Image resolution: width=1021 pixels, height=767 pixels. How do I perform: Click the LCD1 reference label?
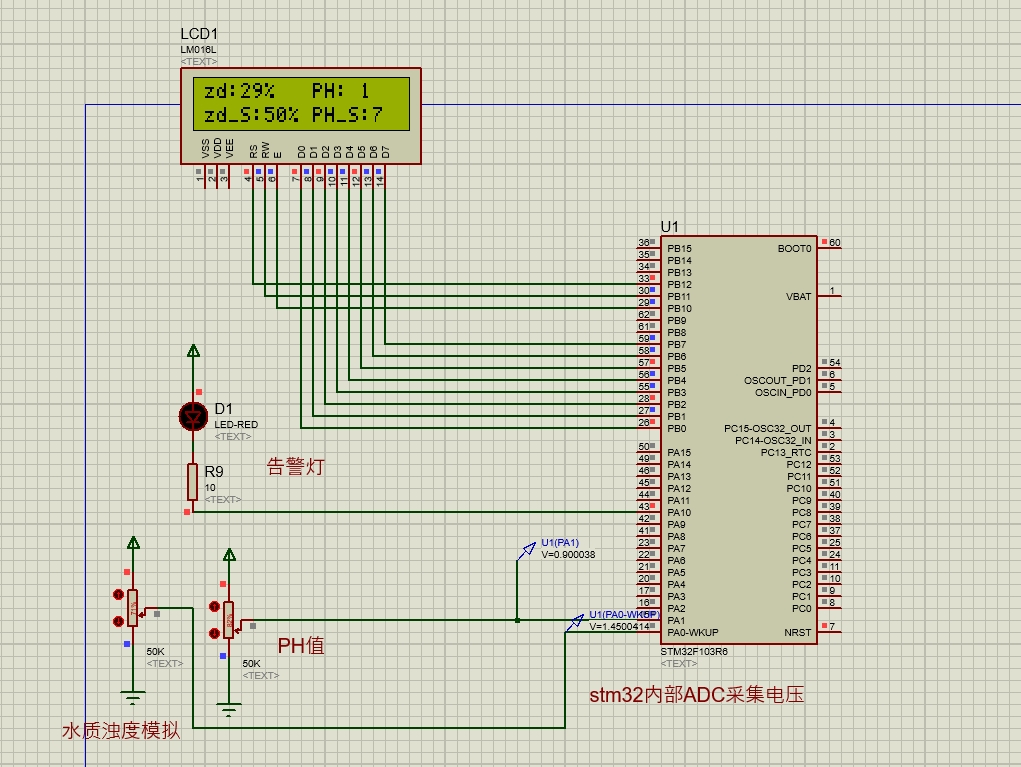199,34
